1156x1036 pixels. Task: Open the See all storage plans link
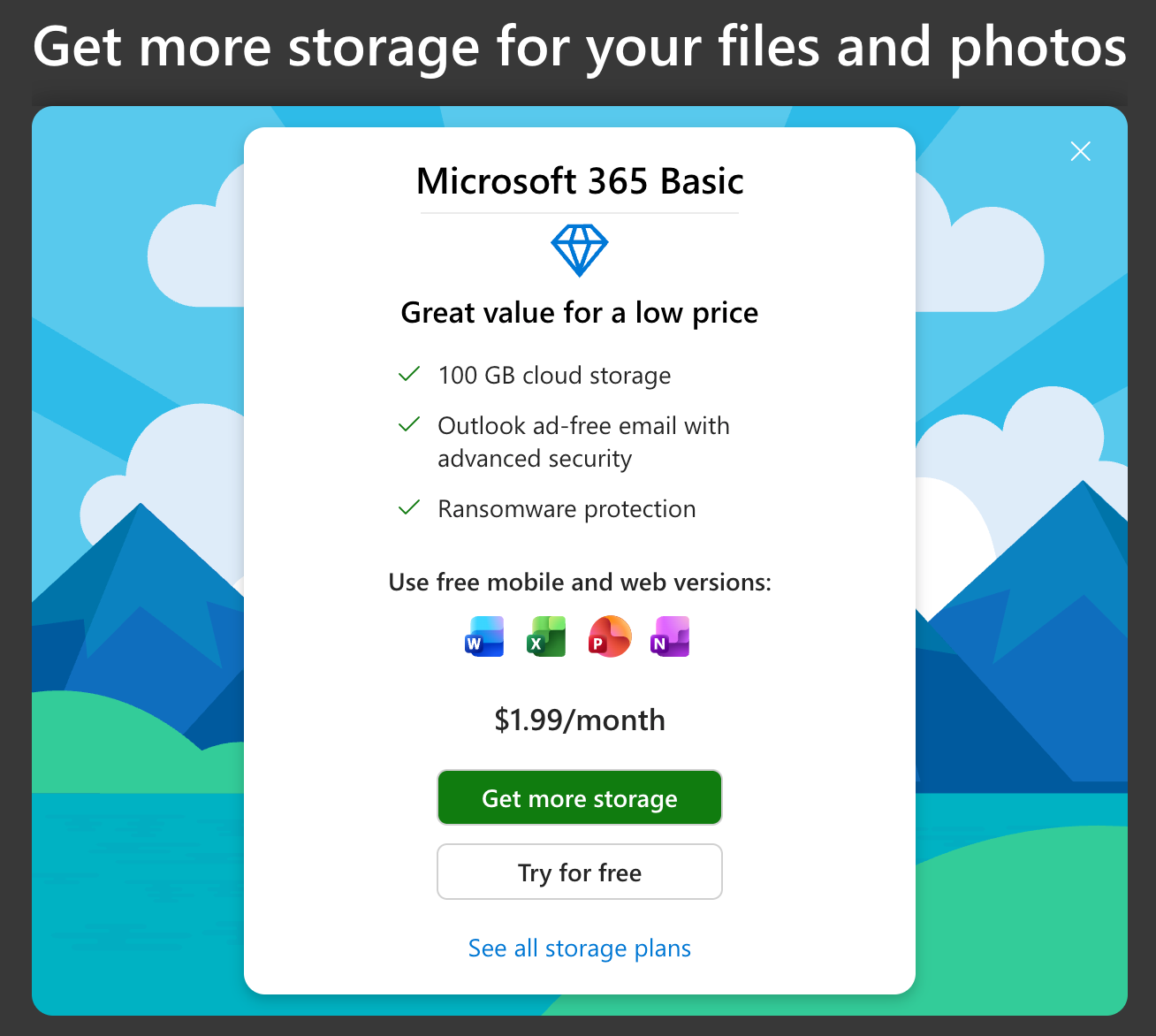pyautogui.click(x=580, y=948)
